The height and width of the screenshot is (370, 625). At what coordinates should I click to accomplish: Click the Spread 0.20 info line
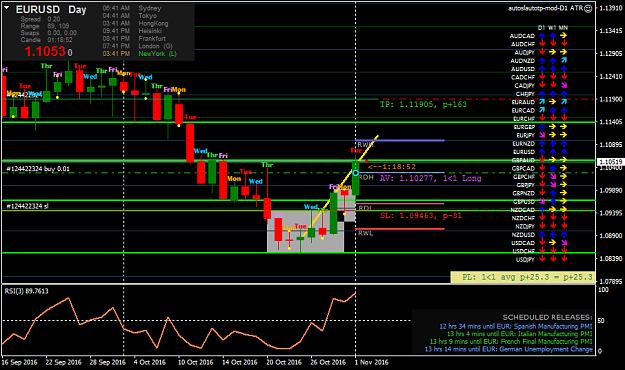40,19
